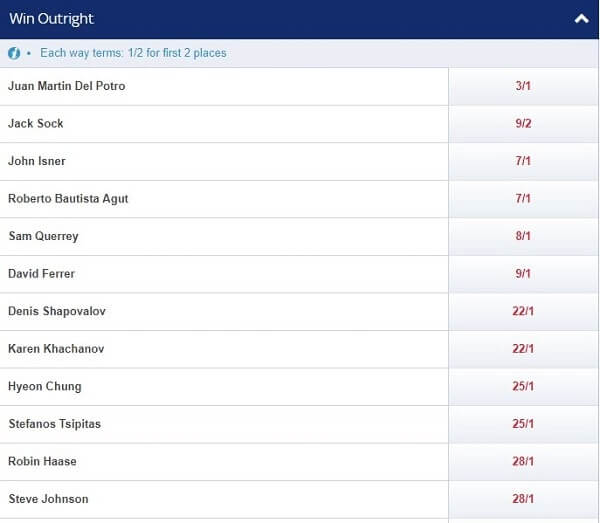Pick Robin Haase at 28/1
The width and height of the screenshot is (600, 523).
(523, 461)
